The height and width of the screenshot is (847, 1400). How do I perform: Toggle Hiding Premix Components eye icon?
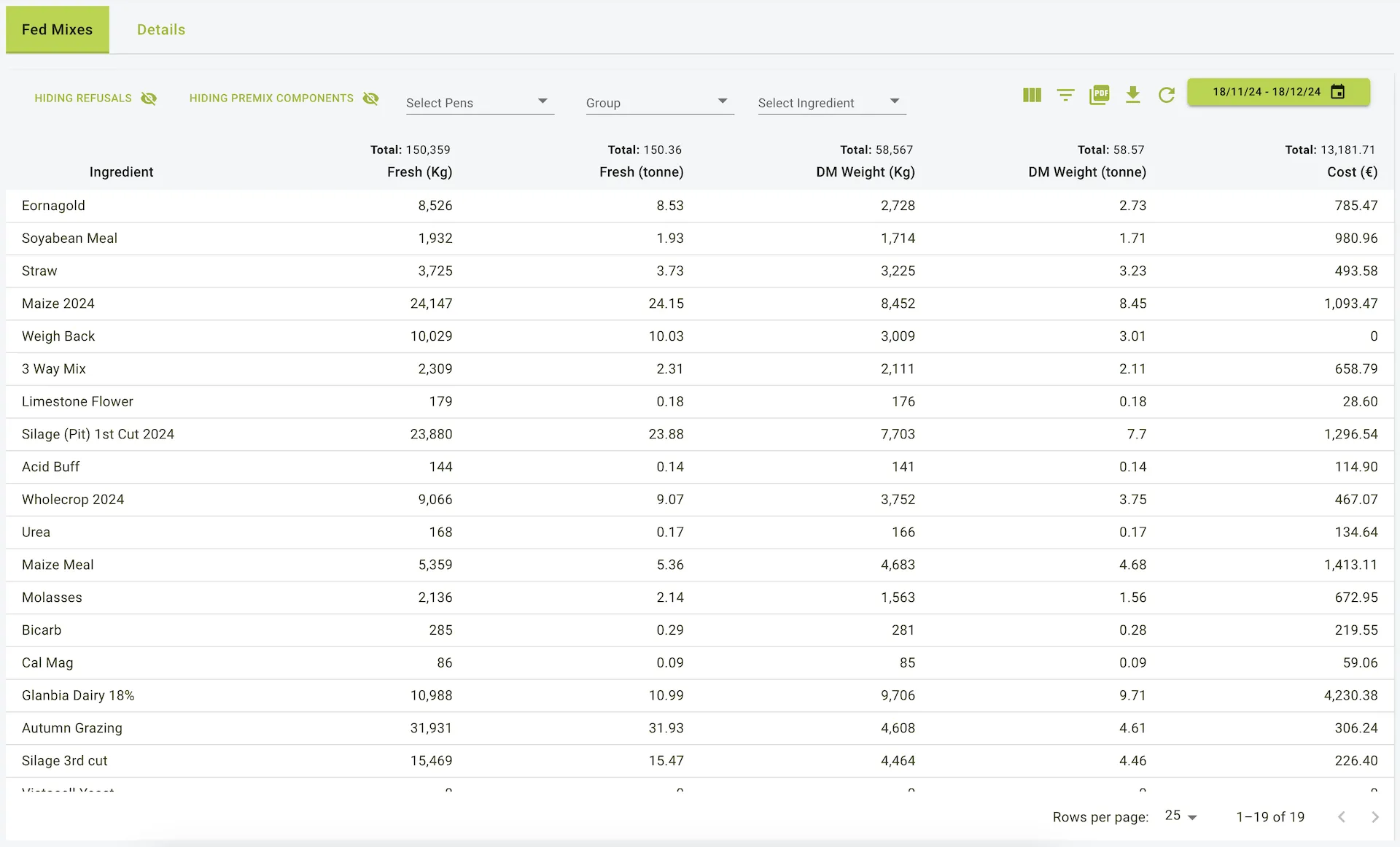[370, 98]
